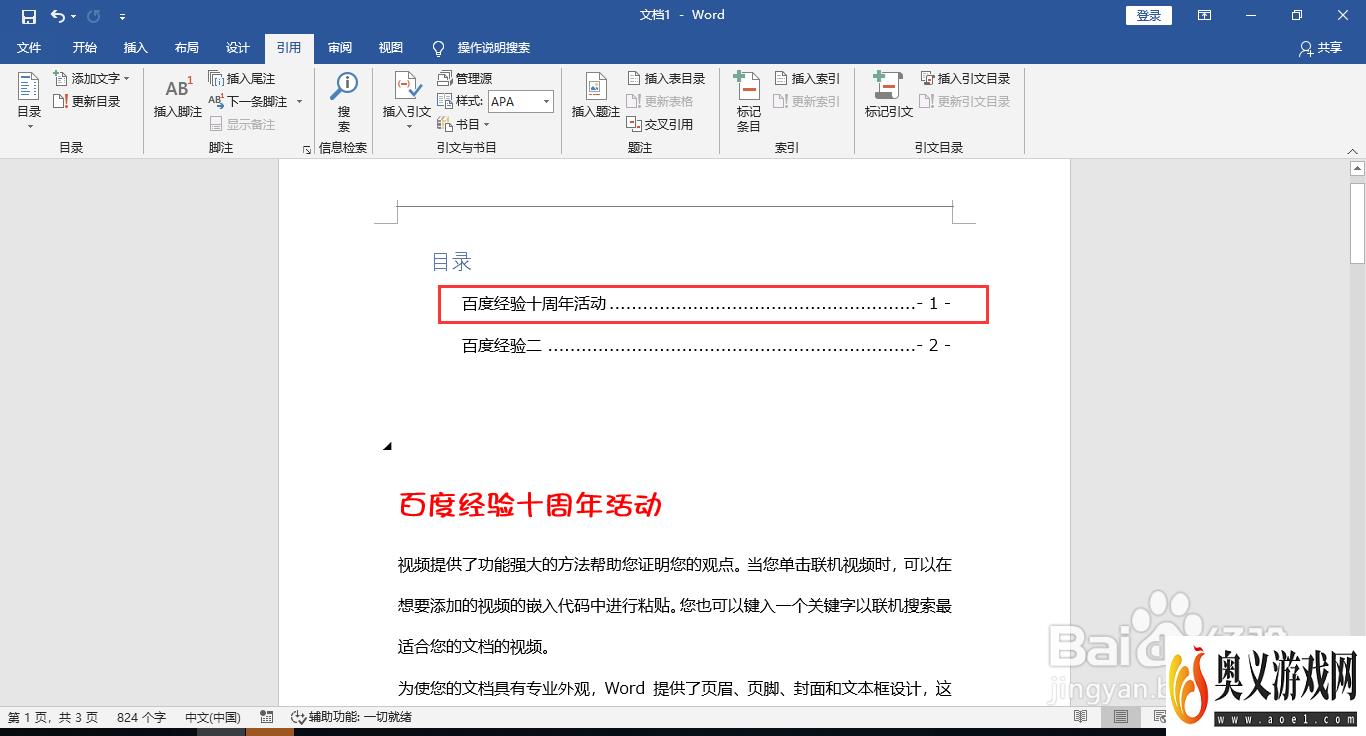Switch to the 视图 tab
The image size is (1366, 736).
[391, 48]
